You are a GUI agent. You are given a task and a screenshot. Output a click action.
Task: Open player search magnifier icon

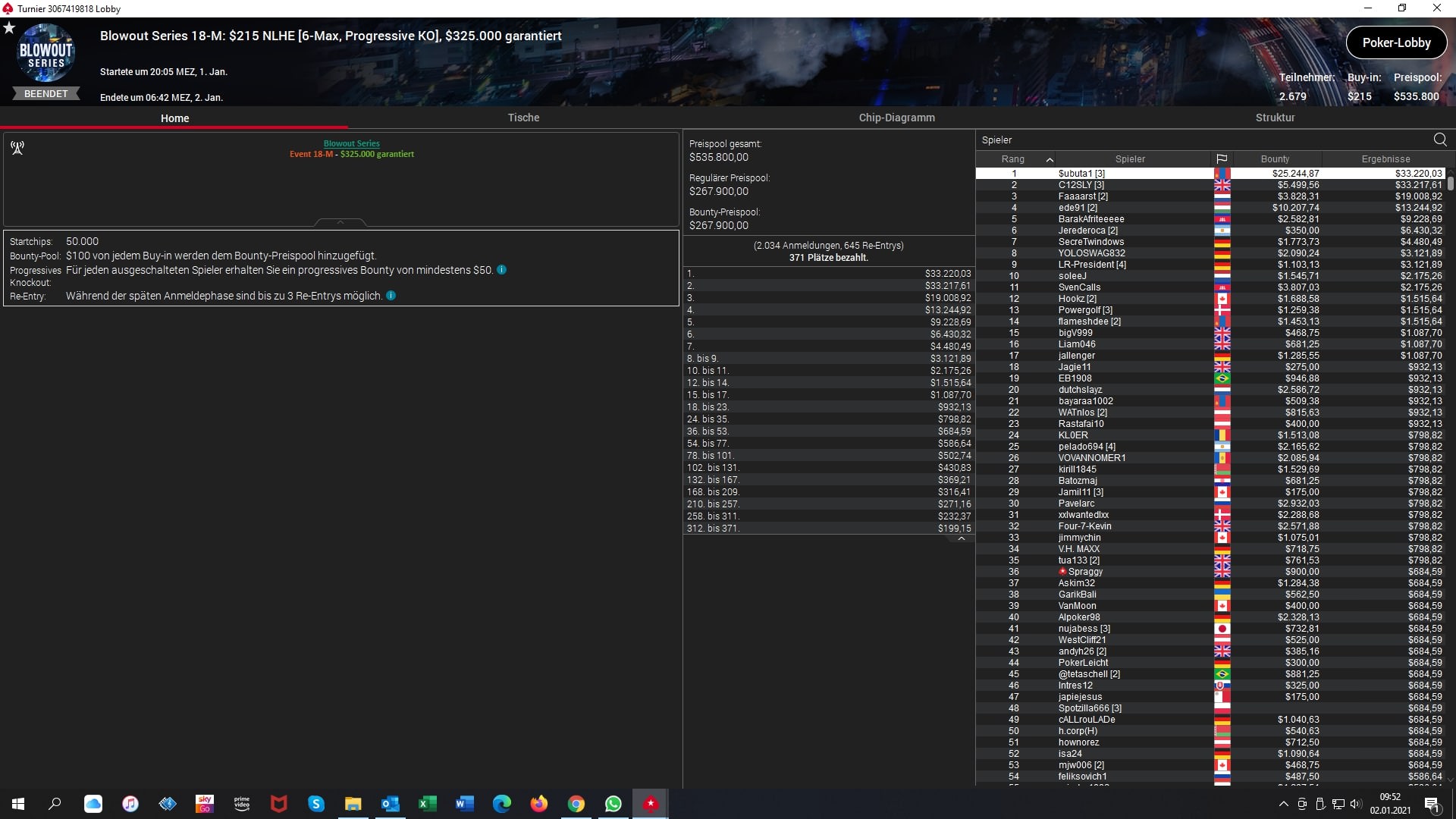1439,140
